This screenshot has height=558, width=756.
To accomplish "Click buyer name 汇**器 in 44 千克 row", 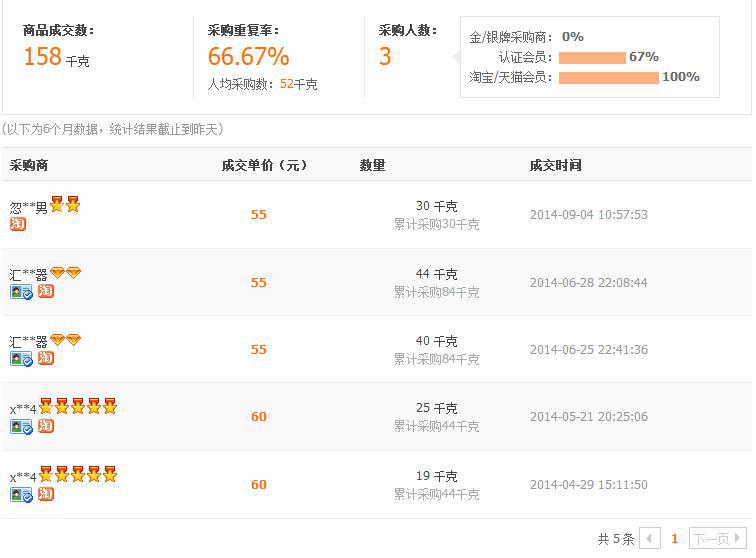I will pos(28,275).
